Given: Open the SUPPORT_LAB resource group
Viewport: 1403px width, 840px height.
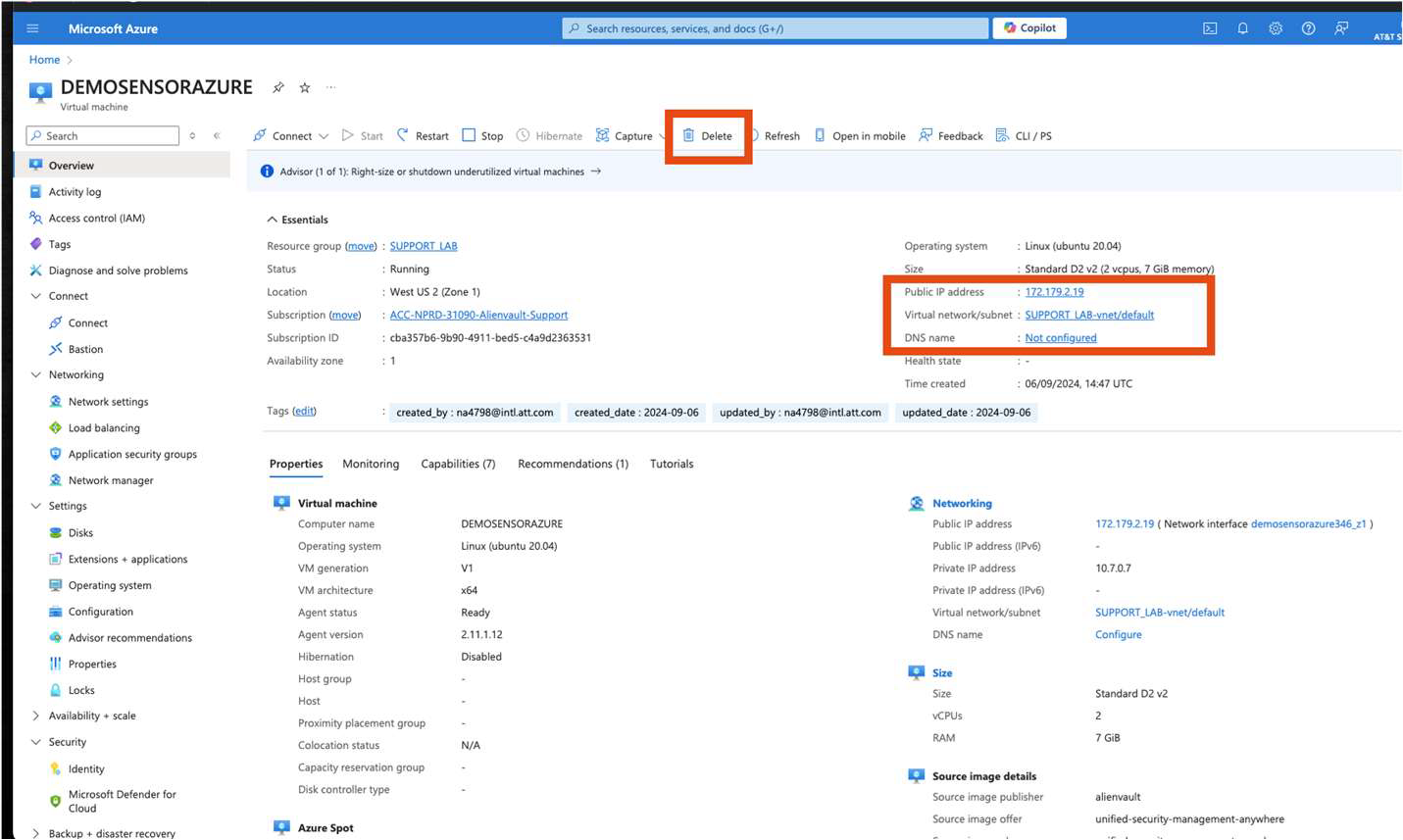Looking at the screenshot, I should click(423, 245).
